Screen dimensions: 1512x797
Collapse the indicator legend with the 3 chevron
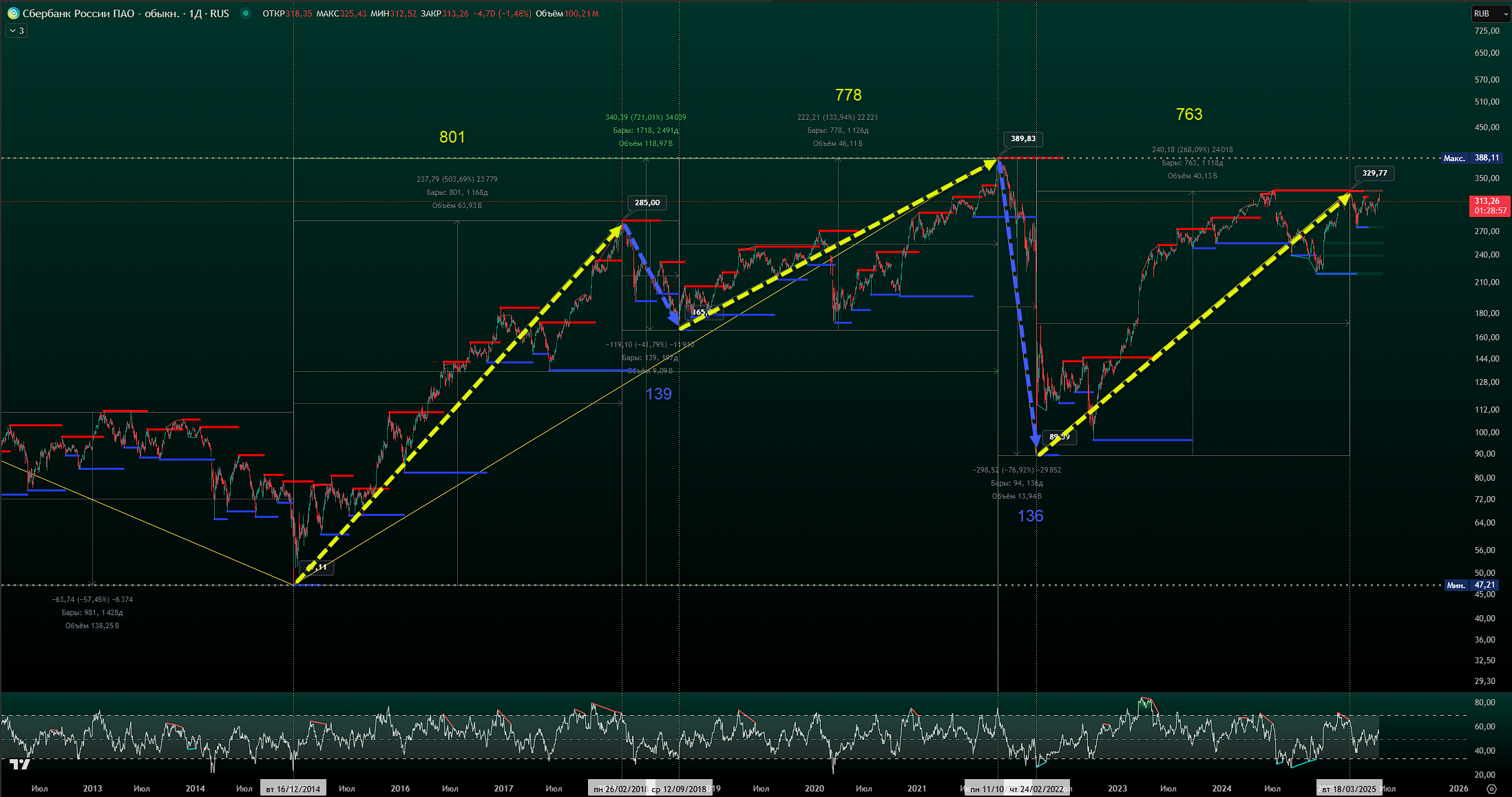coord(17,30)
